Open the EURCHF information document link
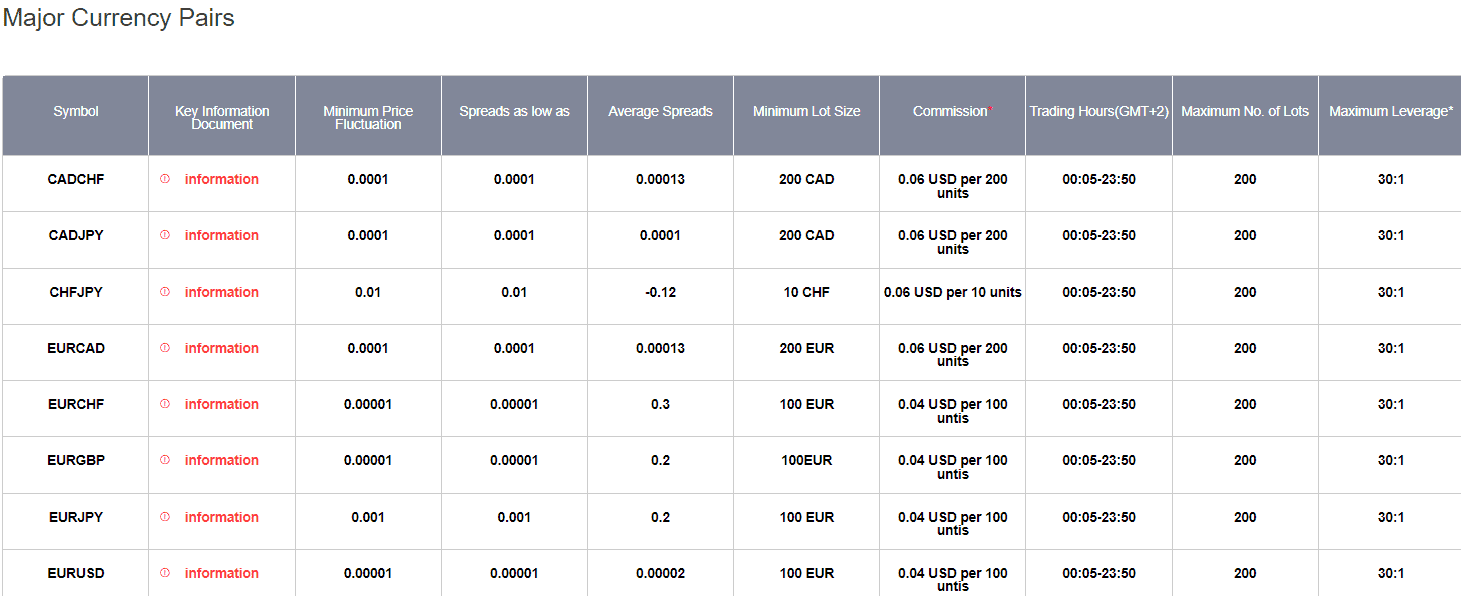 pyautogui.click(x=222, y=404)
